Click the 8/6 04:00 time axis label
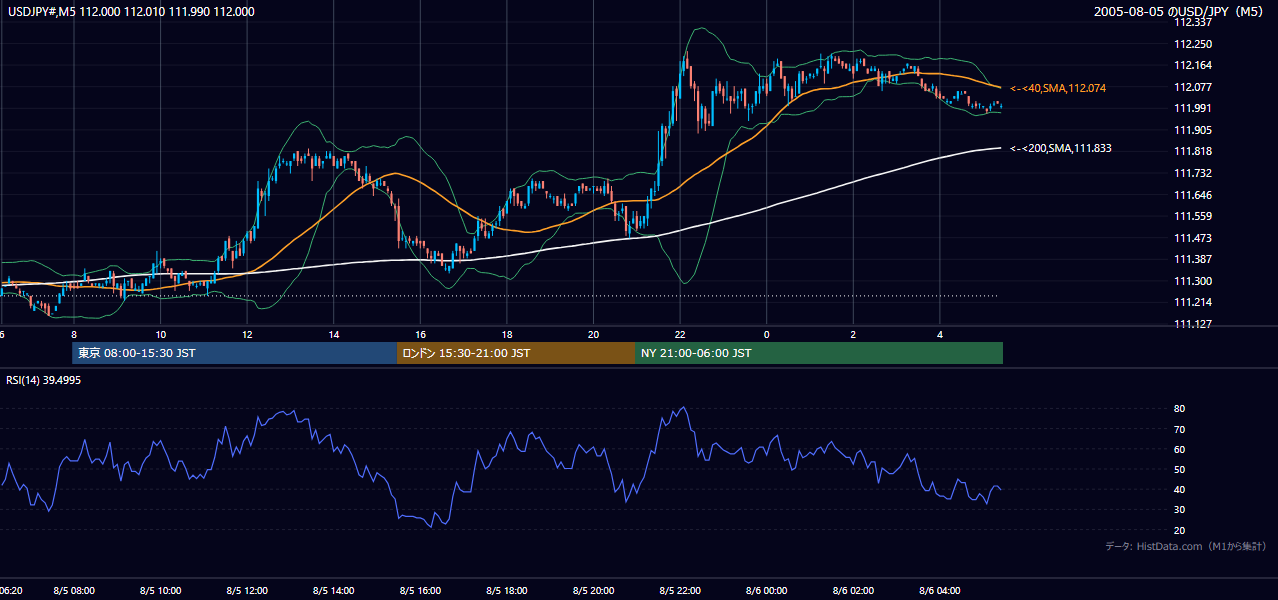Image resolution: width=1278 pixels, height=600 pixels. coord(941,591)
